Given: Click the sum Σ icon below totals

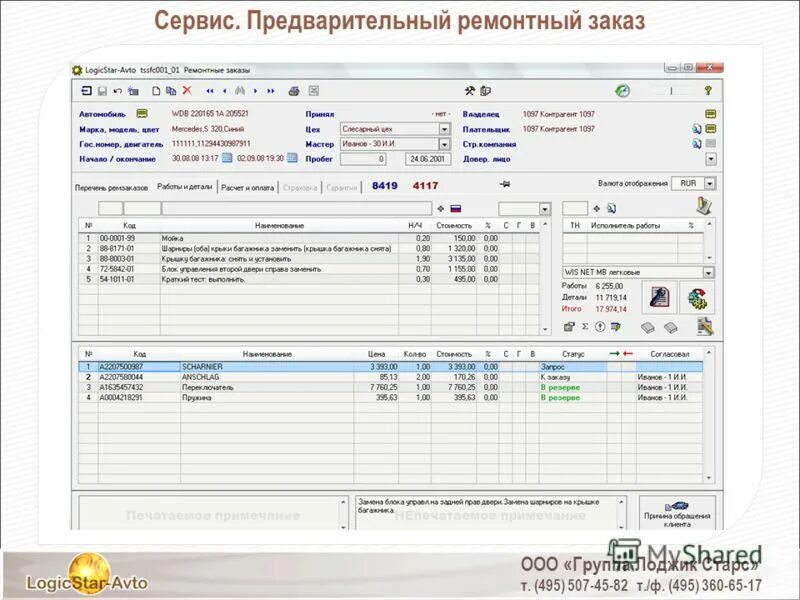Looking at the screenshot, I should point(585,326).
